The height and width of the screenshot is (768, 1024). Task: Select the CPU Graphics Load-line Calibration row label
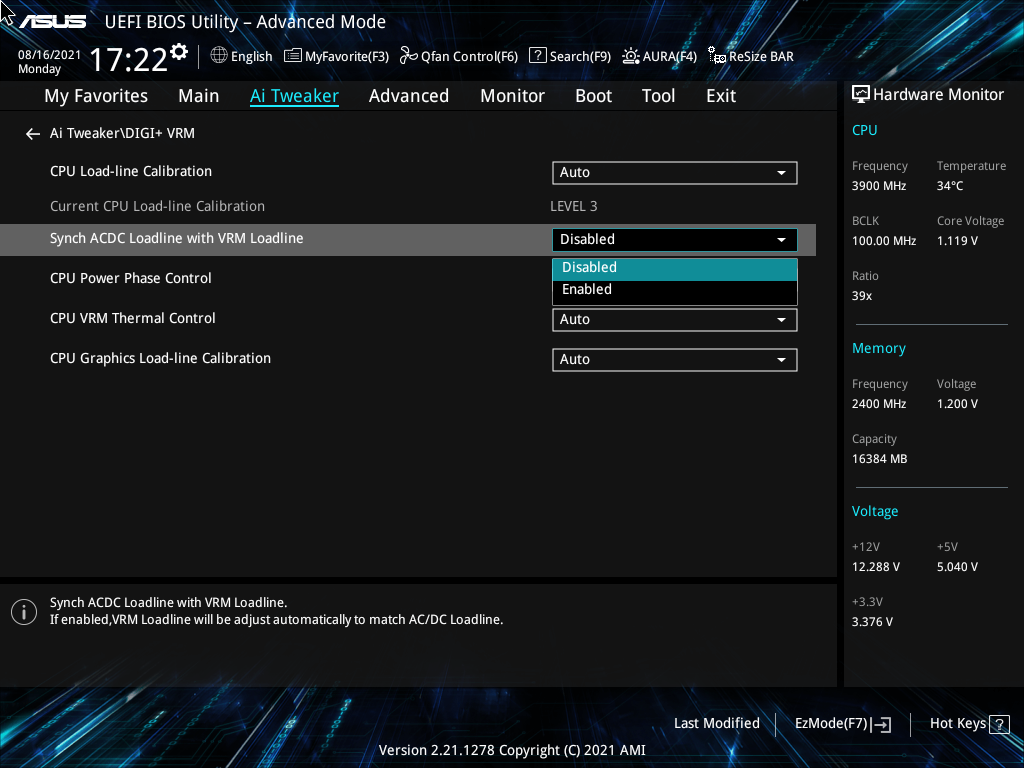pos(161,359)
